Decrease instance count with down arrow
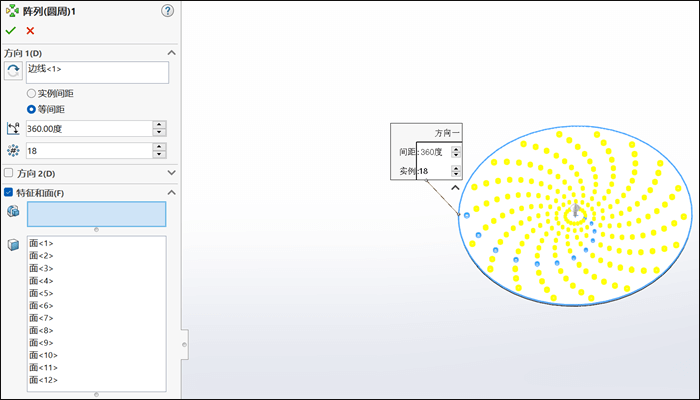Viewport: 700px width, 400px height. [159, 154]
